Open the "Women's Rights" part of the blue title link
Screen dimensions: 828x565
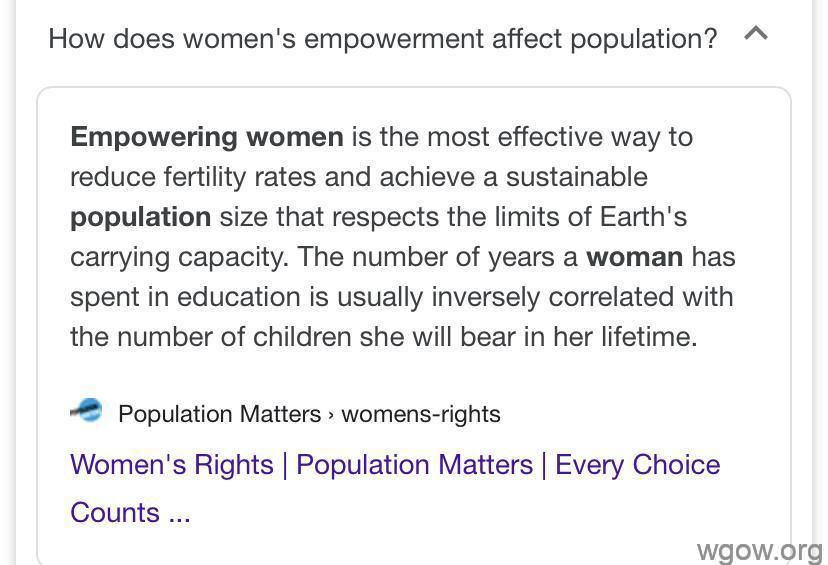pos(172,465)
